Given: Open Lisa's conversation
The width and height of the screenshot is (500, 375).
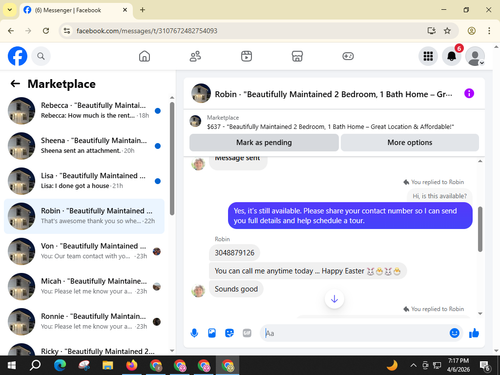Looking at the screenshot, I should point(84,181).
